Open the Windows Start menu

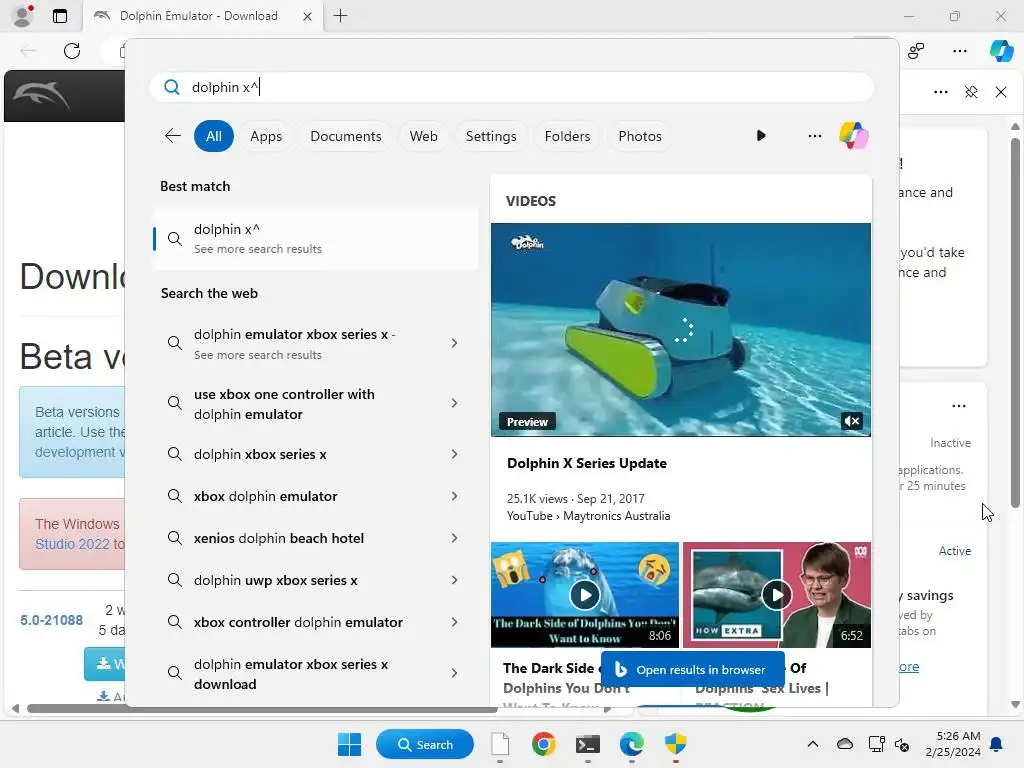pyautogui.click(x=349, y=744)
